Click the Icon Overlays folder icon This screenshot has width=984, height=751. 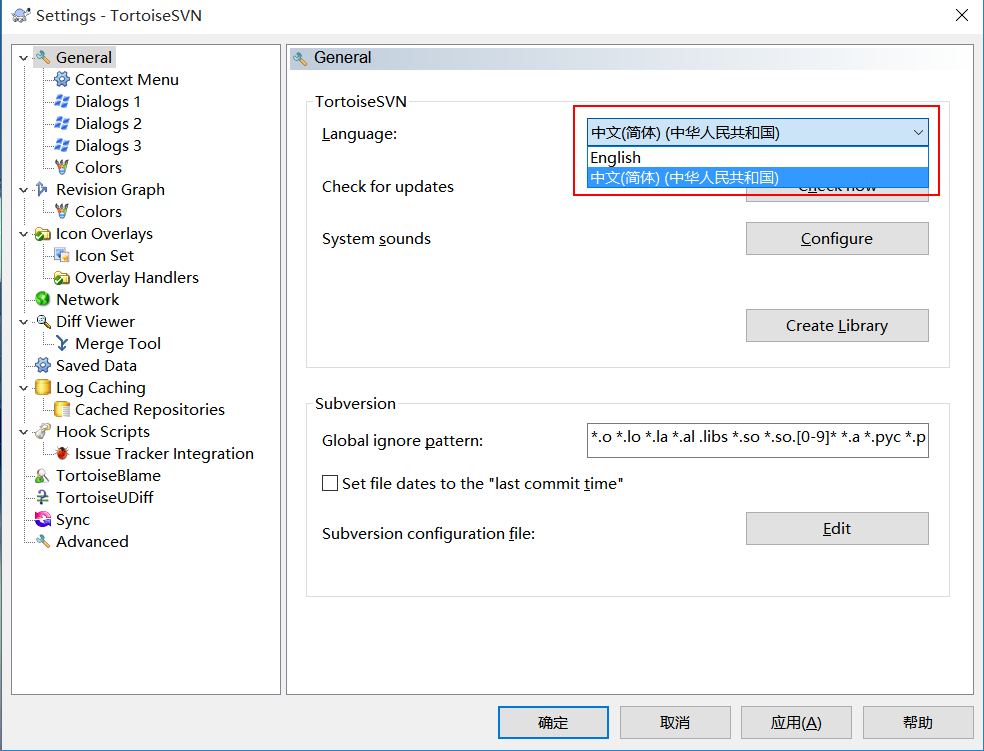(43, 234)
